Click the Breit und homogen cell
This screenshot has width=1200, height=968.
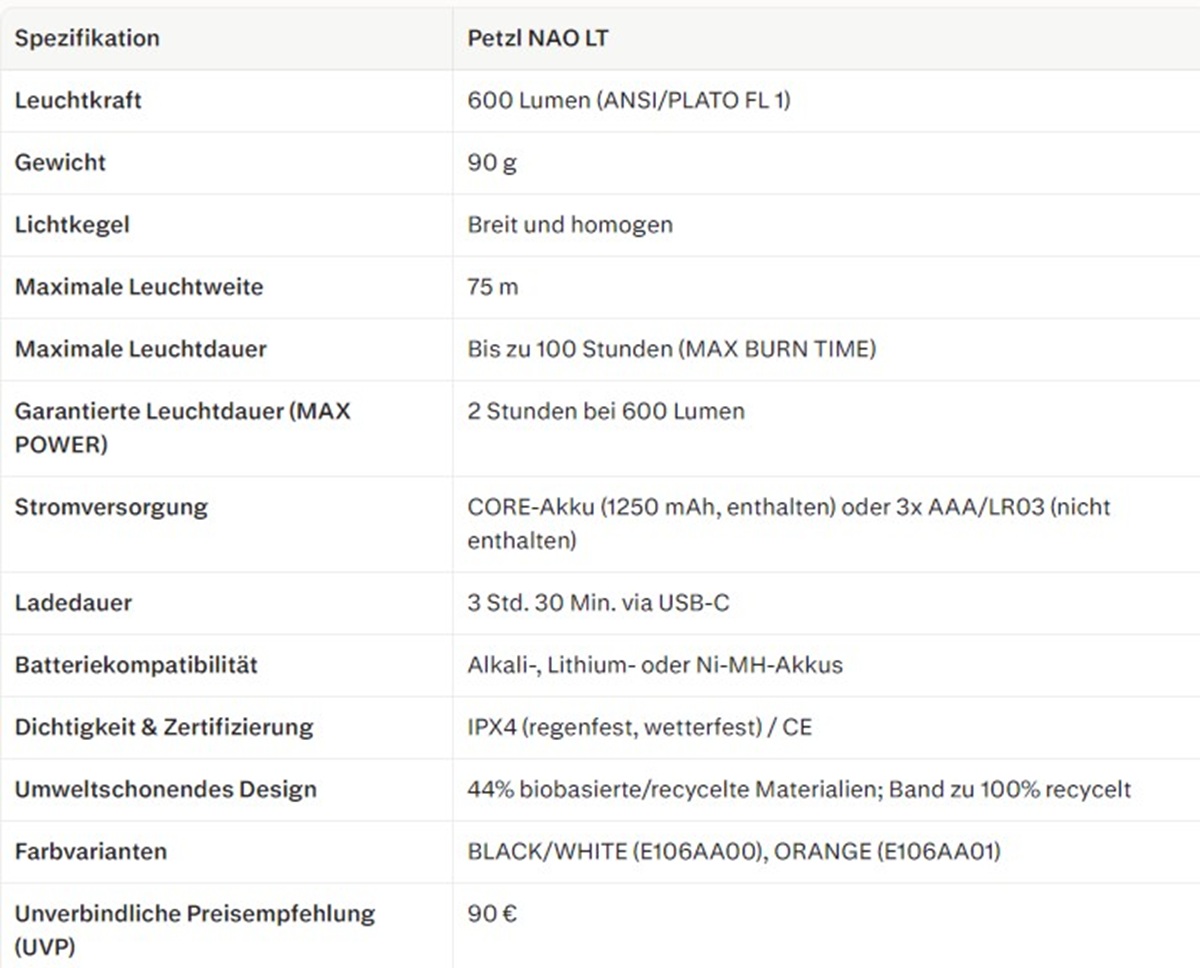pos(570,225)
